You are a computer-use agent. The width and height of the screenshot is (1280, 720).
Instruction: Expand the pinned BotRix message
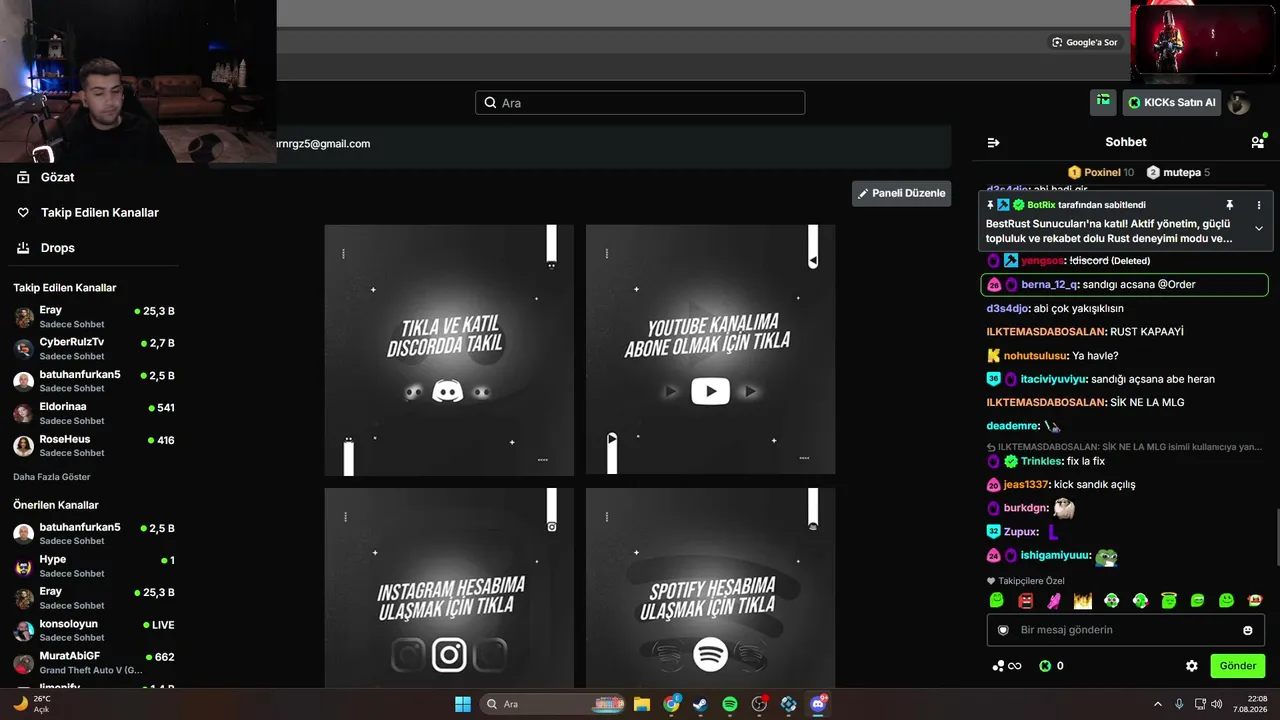coord(1259,228)
